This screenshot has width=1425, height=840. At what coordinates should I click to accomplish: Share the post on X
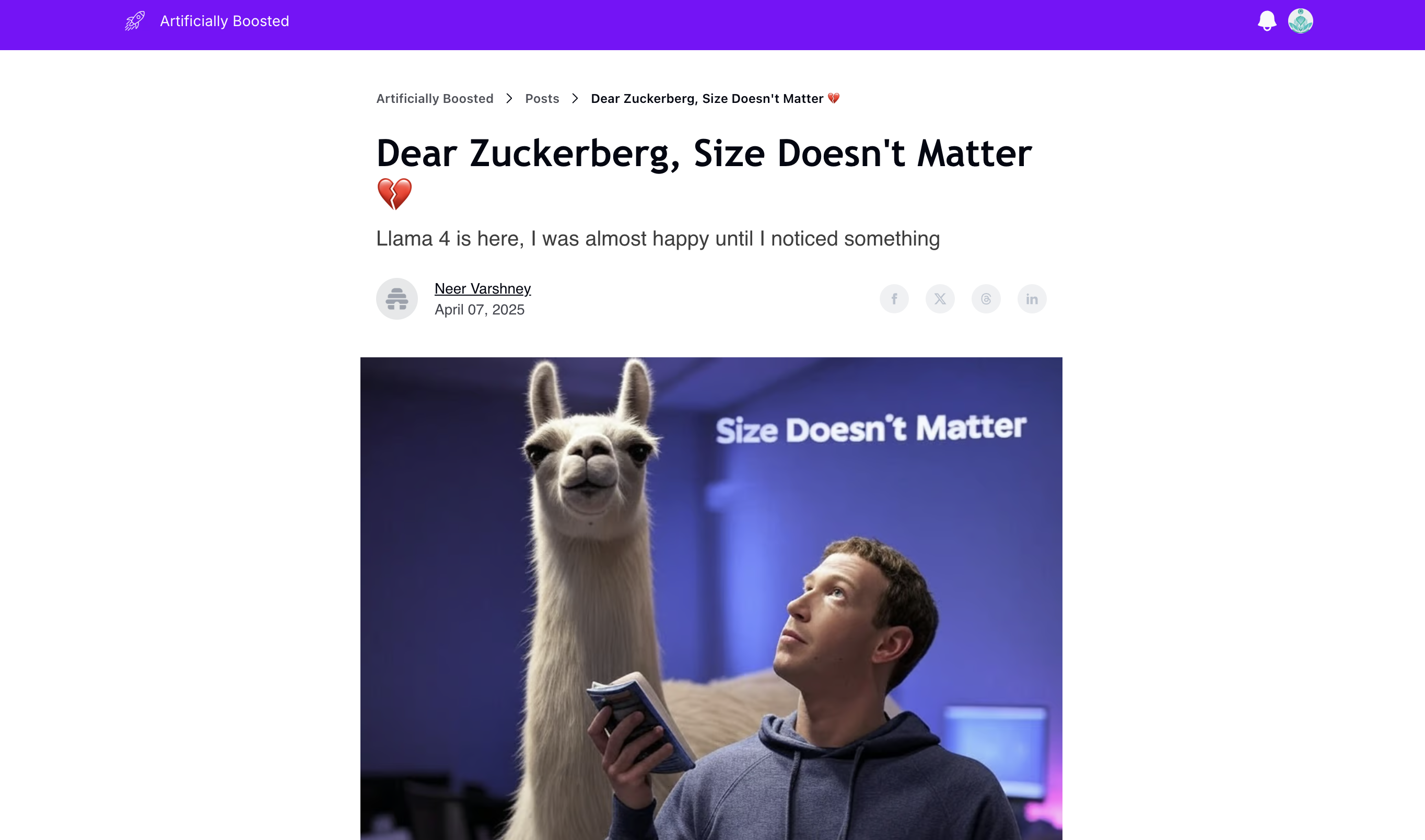(940, 299)
